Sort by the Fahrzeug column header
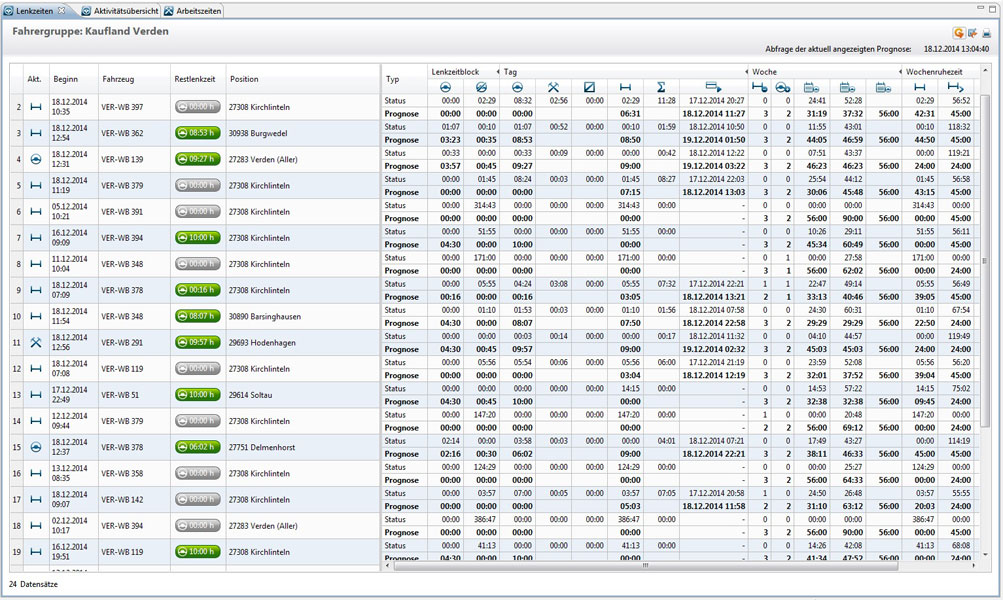Viewport: 1003px width, 600px height. [x=120, y=78]
